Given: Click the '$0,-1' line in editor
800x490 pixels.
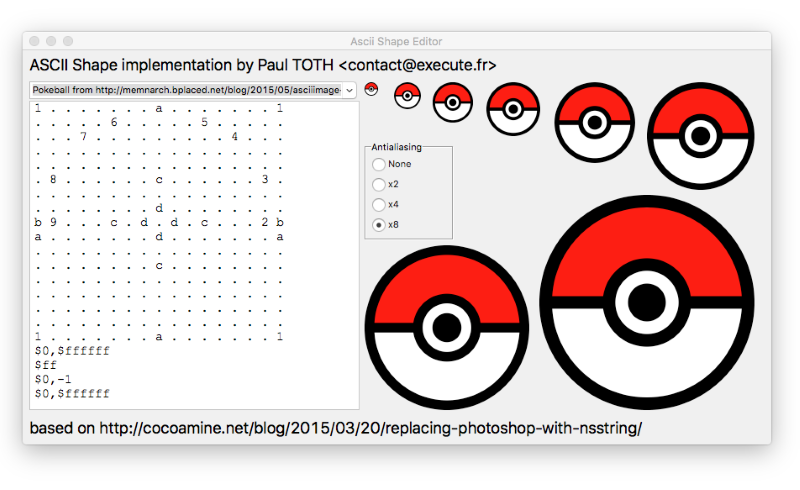Looking at the screenshot, I should point(53,379).
